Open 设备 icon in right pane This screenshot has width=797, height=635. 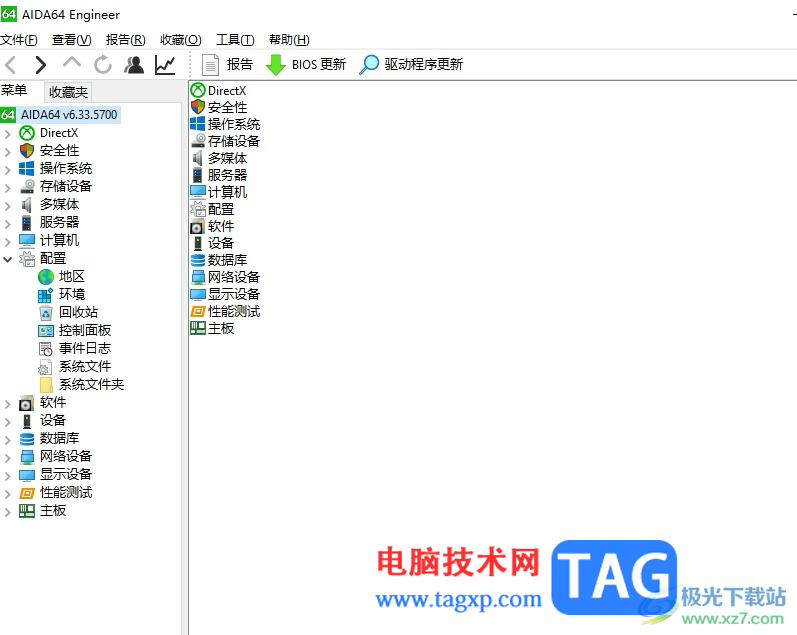(198, 243)
